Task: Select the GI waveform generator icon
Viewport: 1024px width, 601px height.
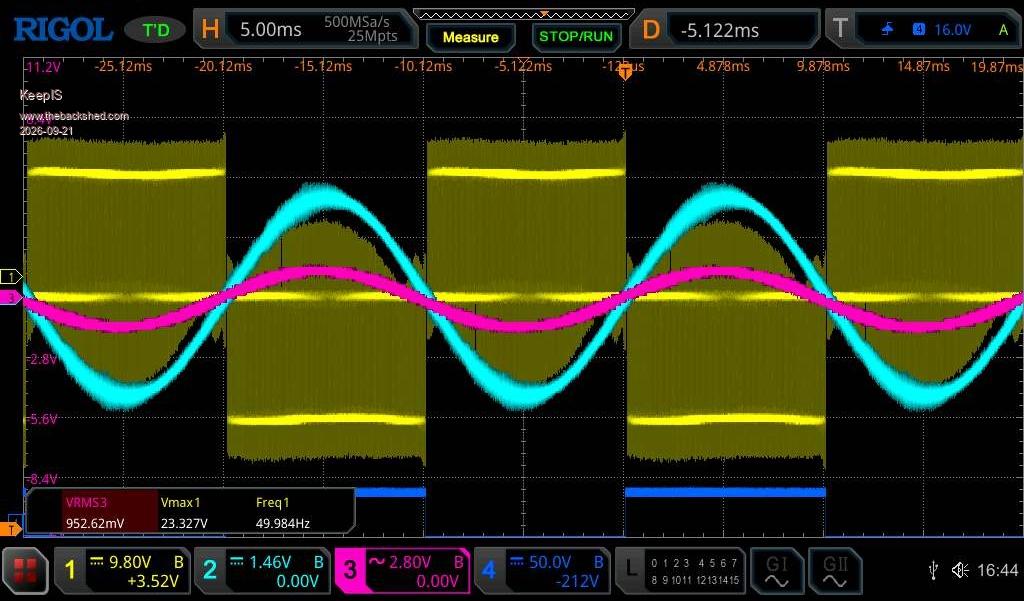Action: [776, 571]
